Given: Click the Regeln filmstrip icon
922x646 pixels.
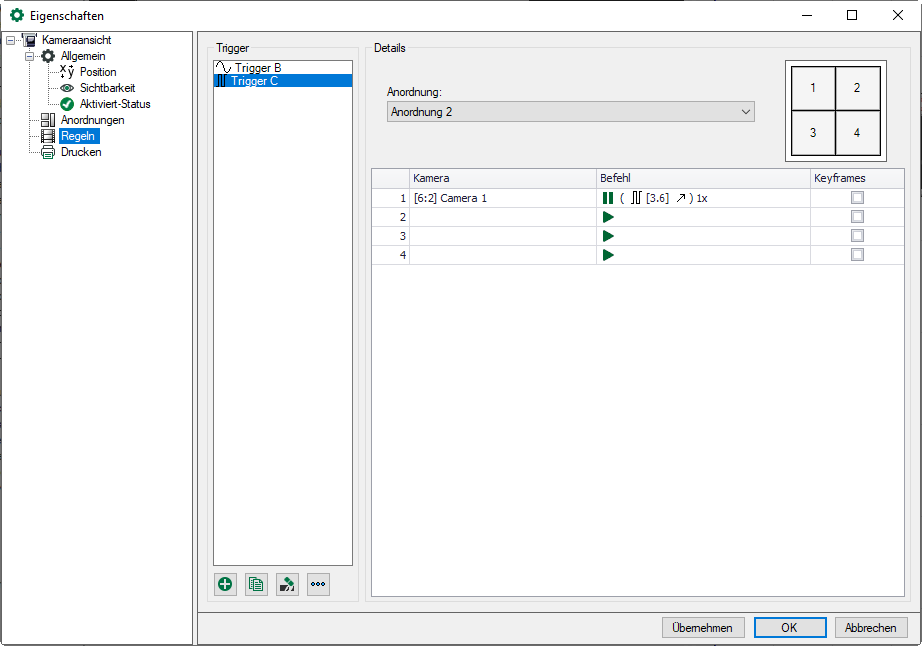Looking at the screenshot, I should (x=48, y=136).
